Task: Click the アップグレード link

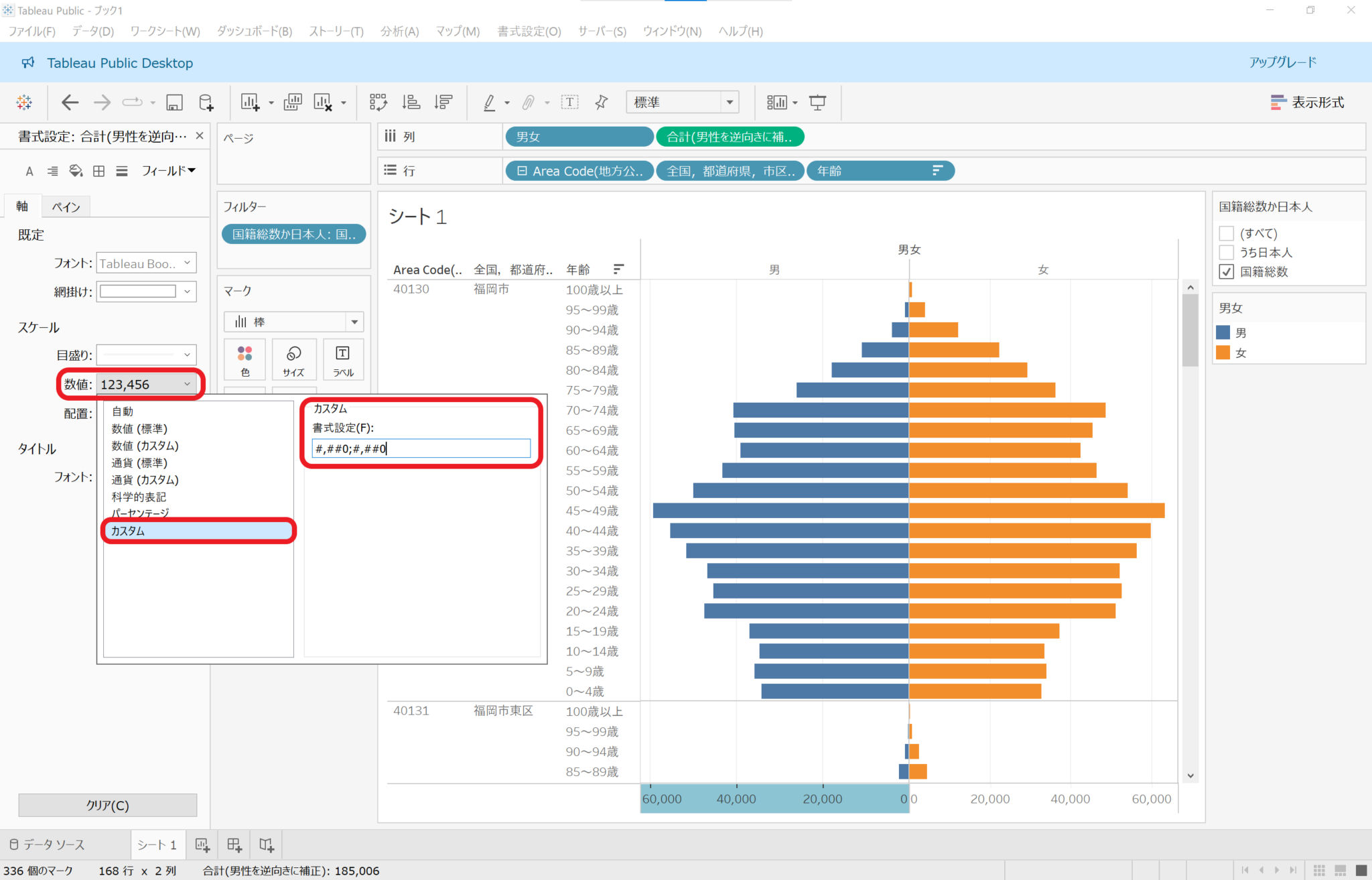Action: 1283,62
